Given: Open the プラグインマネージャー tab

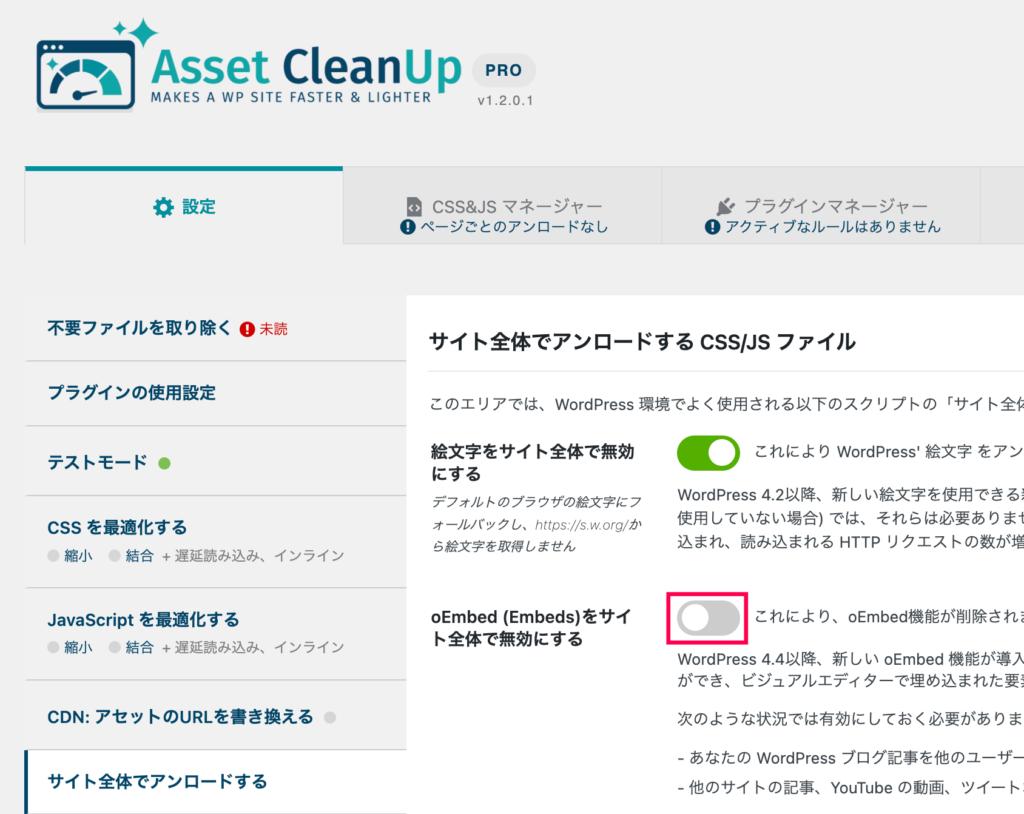Looking at the screenshot, I should [x=821, y=206].
